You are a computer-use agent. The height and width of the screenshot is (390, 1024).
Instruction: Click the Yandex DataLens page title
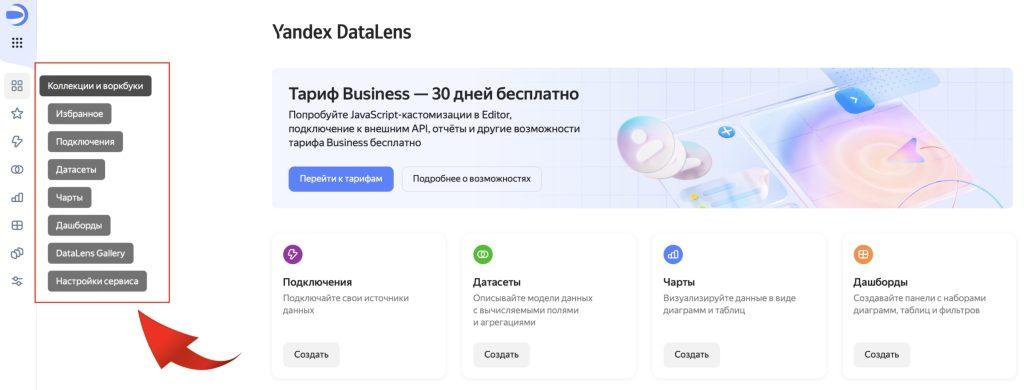[x=342, y=32]
